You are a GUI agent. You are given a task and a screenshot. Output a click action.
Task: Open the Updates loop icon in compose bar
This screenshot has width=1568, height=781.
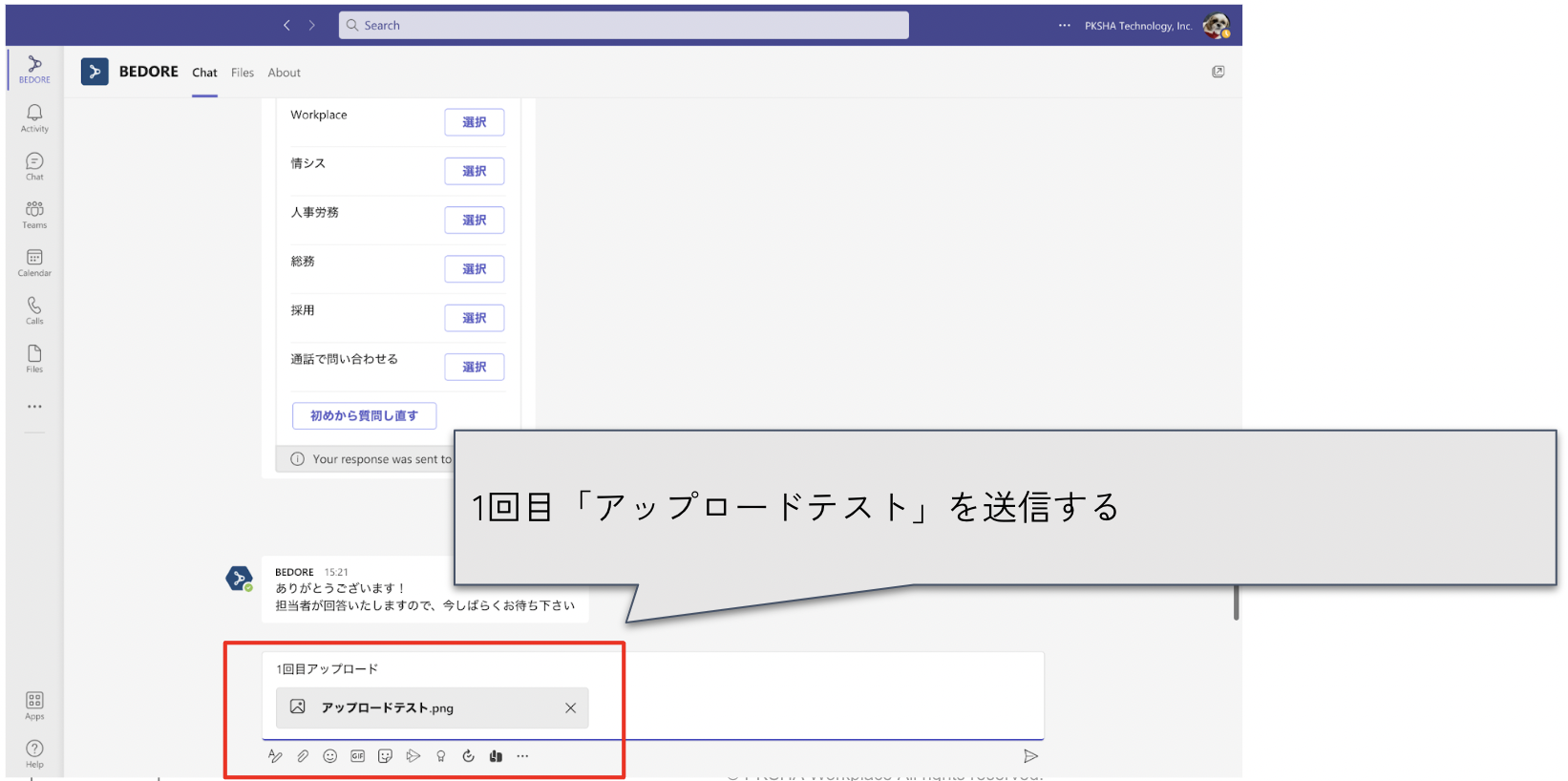click(x=468, y=756)
